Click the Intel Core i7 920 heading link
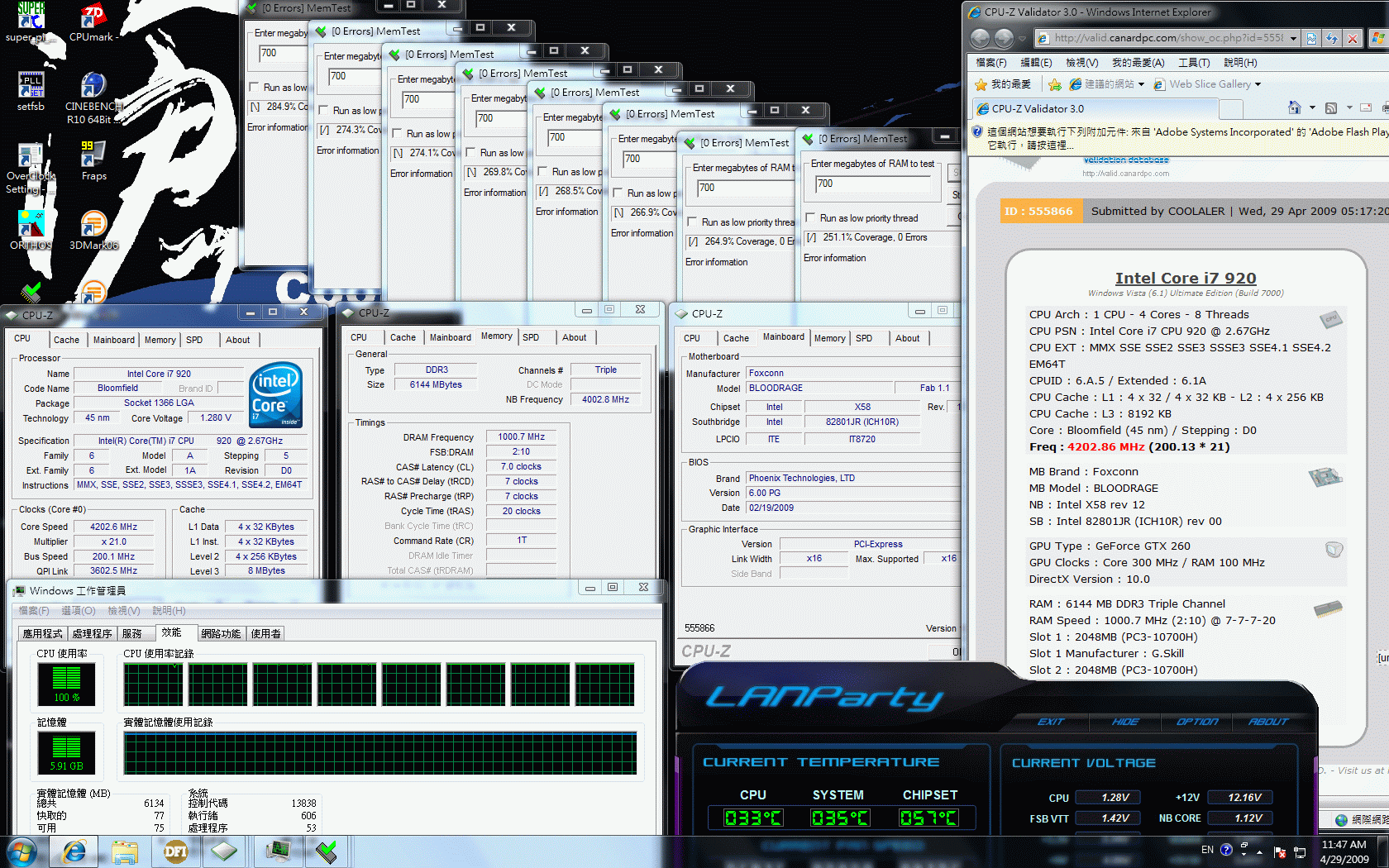The image size is (1389, 868). pyautogui.click(x=1186, y=279)
